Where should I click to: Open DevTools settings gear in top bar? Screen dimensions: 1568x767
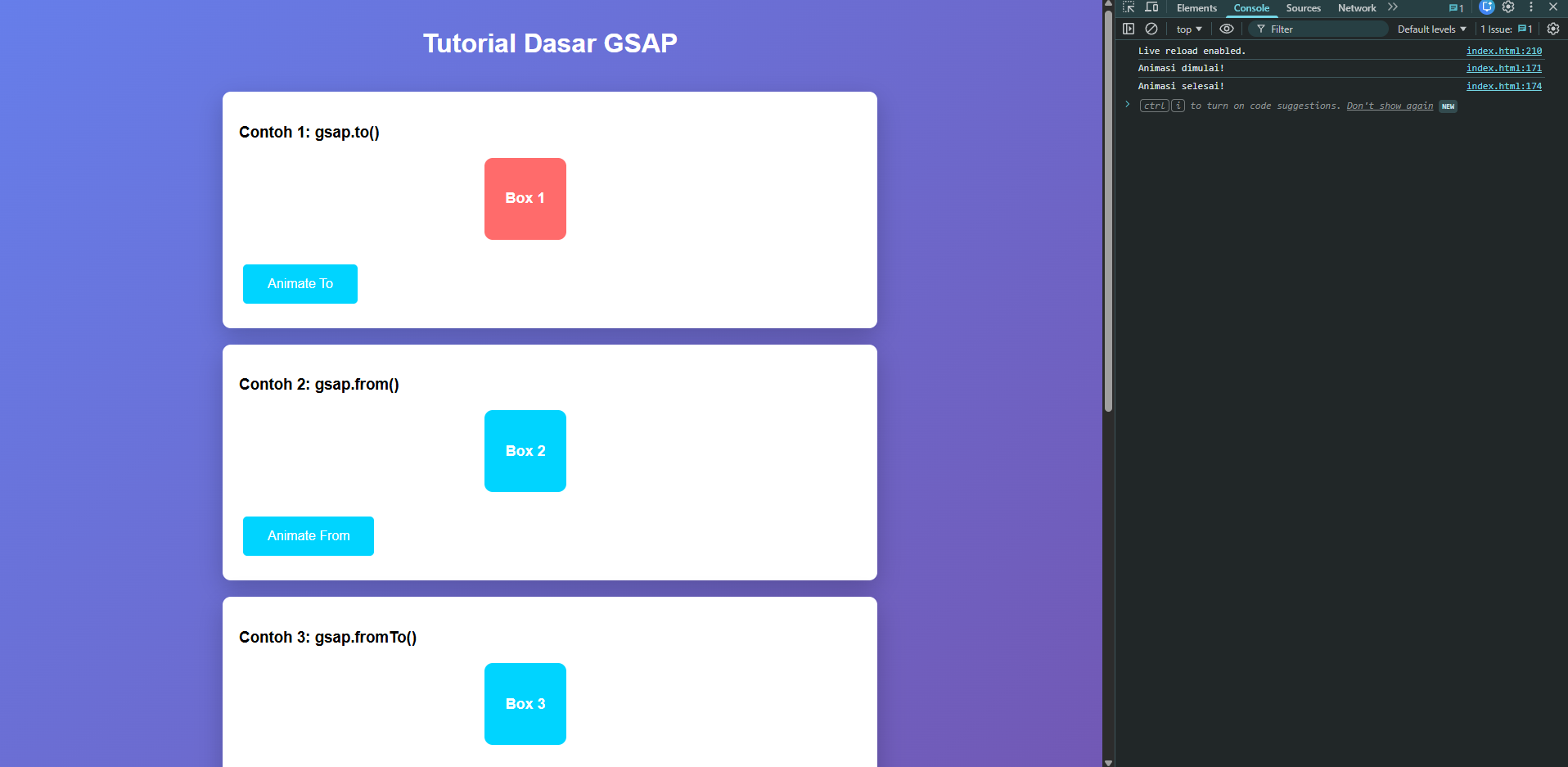coord(1508,7)
